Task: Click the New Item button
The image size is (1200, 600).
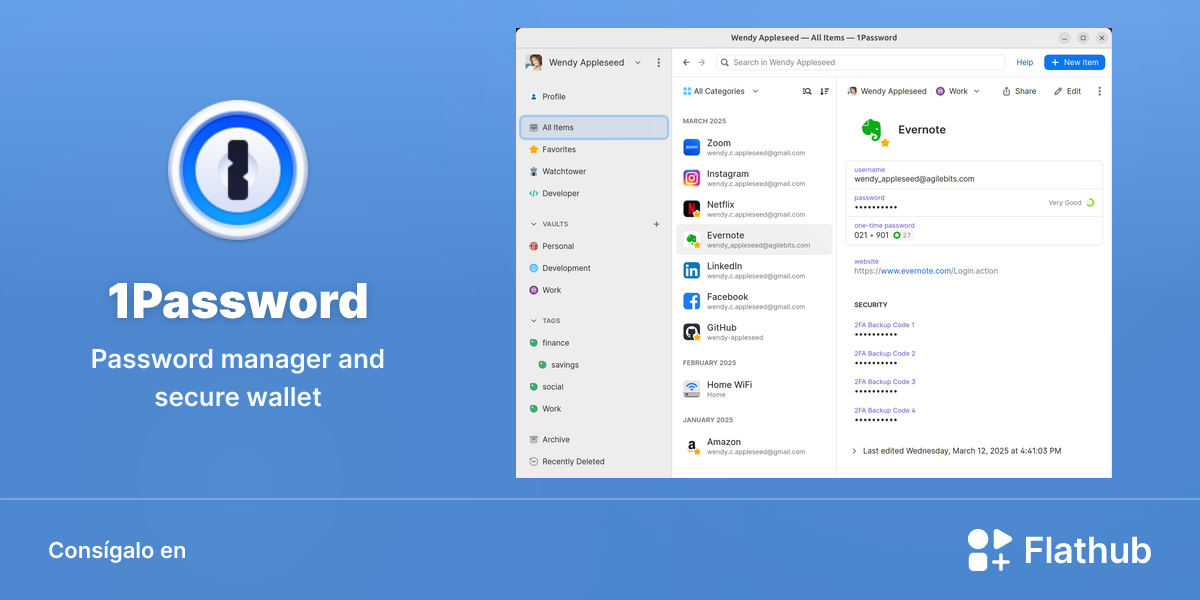Action: 1074,62
